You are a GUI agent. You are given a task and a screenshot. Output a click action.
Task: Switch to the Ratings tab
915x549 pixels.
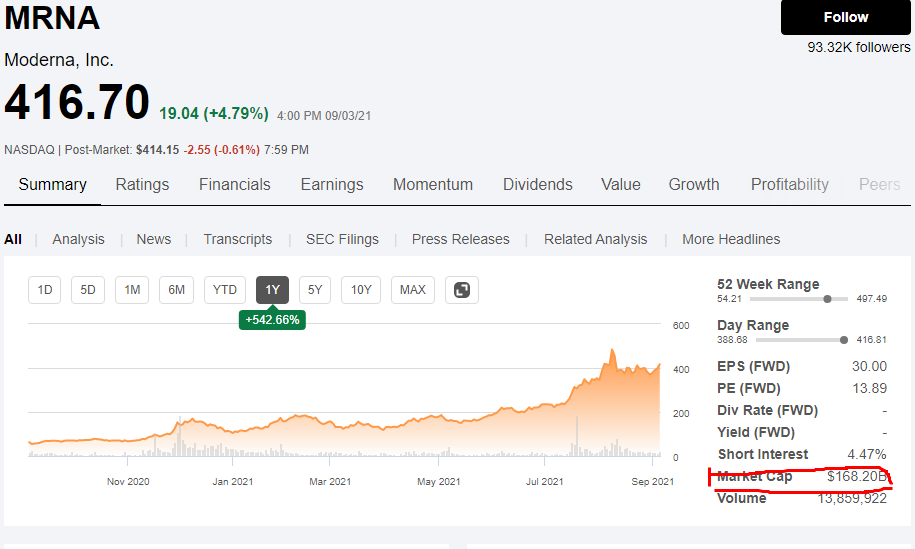pyautogui.click(x=142, y=184)
